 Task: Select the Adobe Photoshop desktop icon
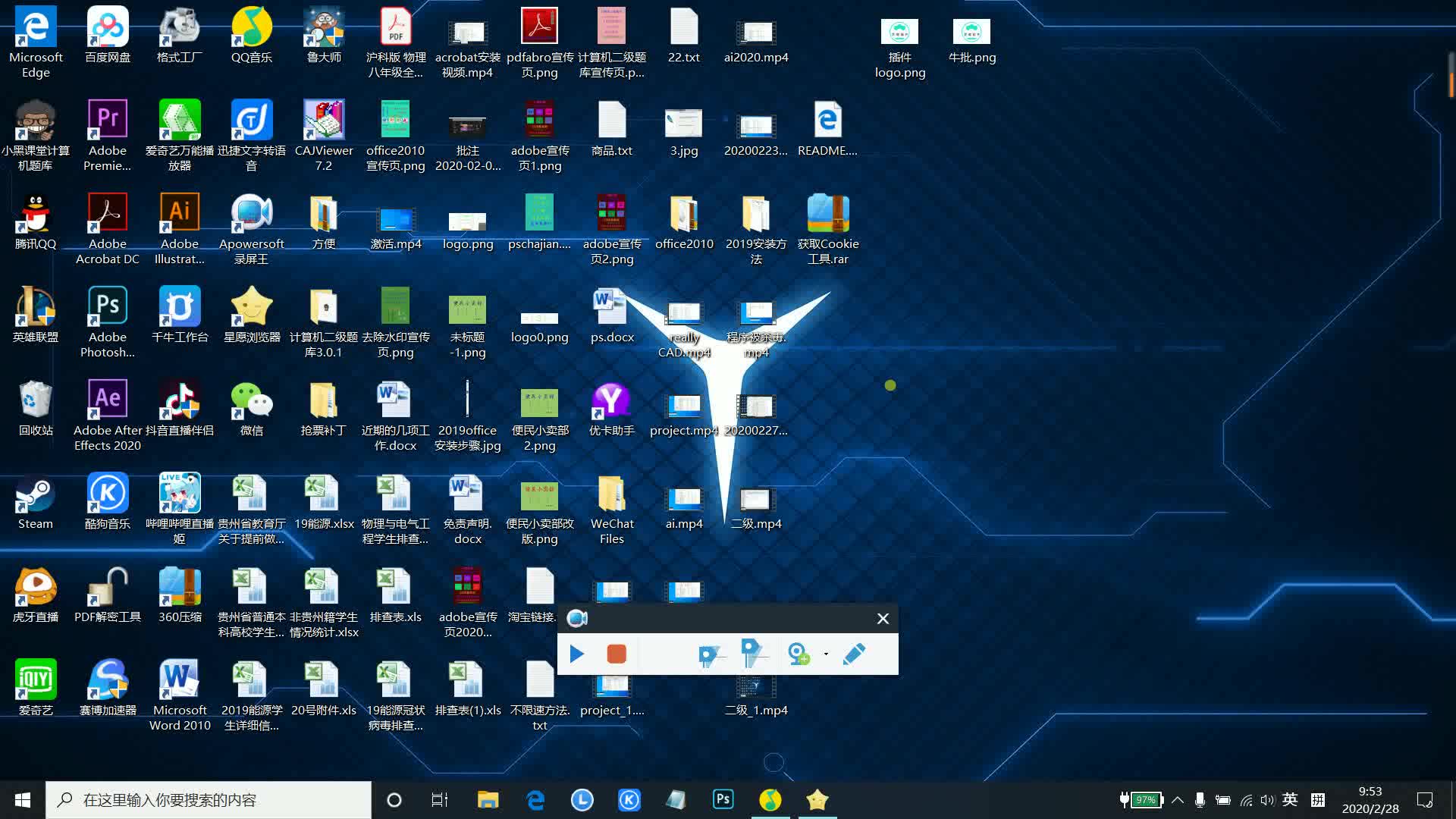click(x=108, y=322)
